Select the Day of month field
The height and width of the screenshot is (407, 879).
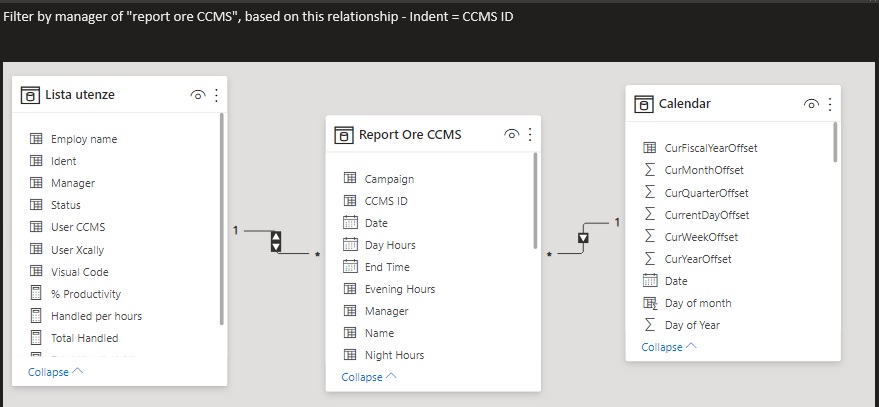[698, 303]
